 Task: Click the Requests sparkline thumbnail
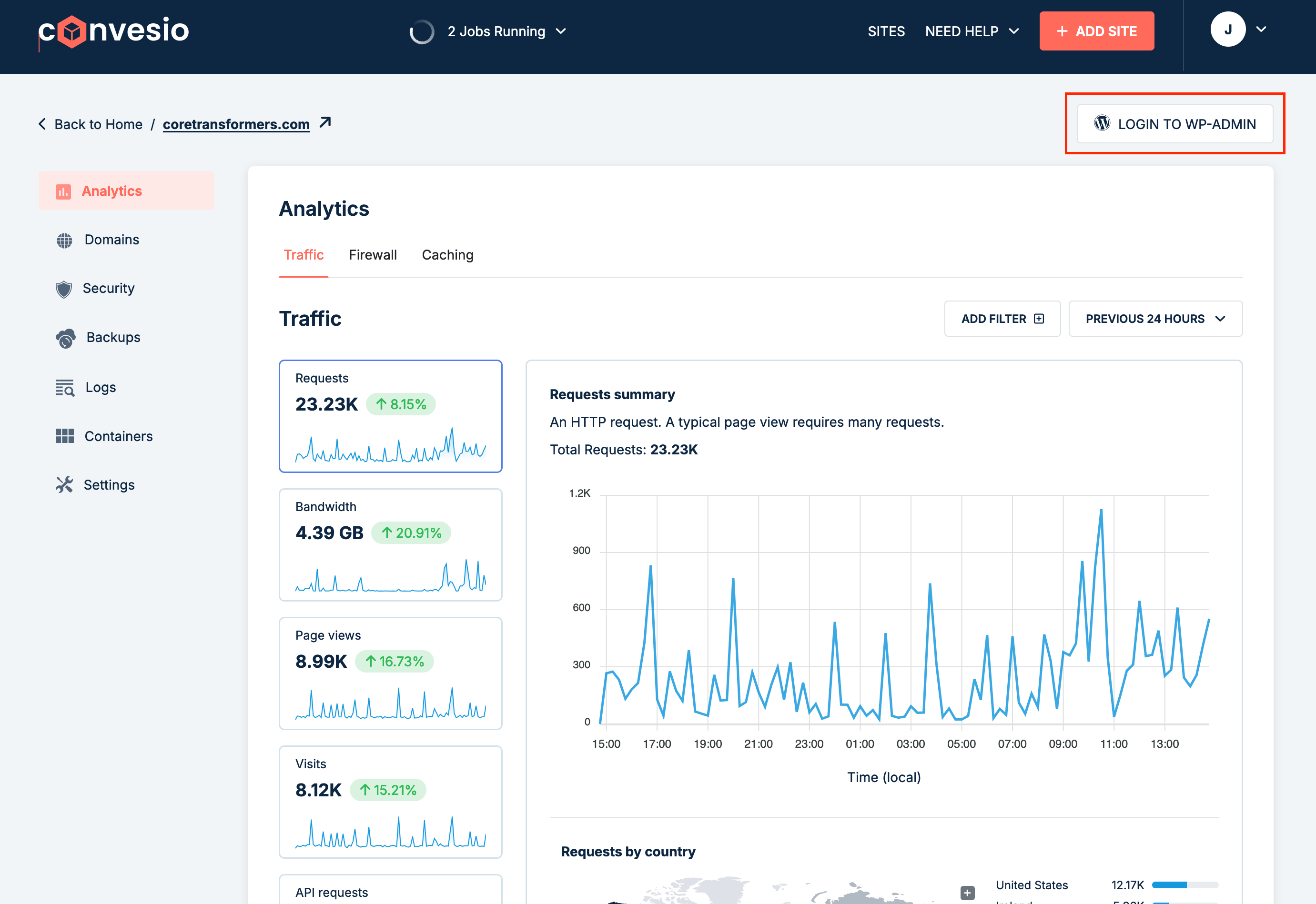390,445
